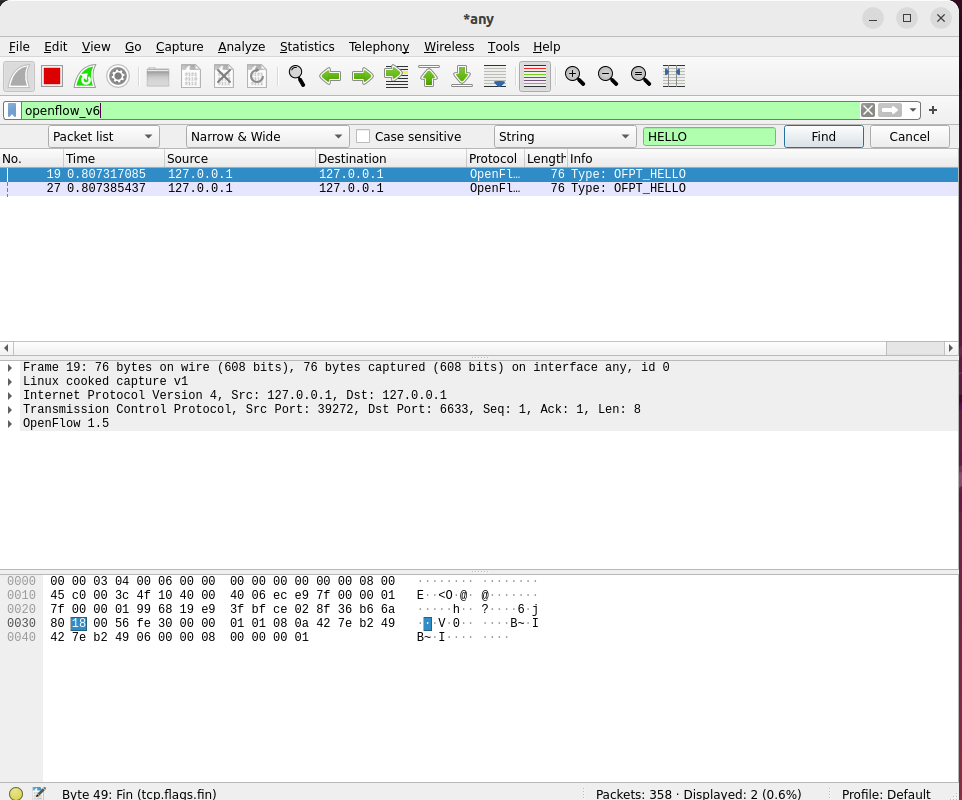
Task: Toggle auto-scroll during live capture
Action: click(495, 76)
